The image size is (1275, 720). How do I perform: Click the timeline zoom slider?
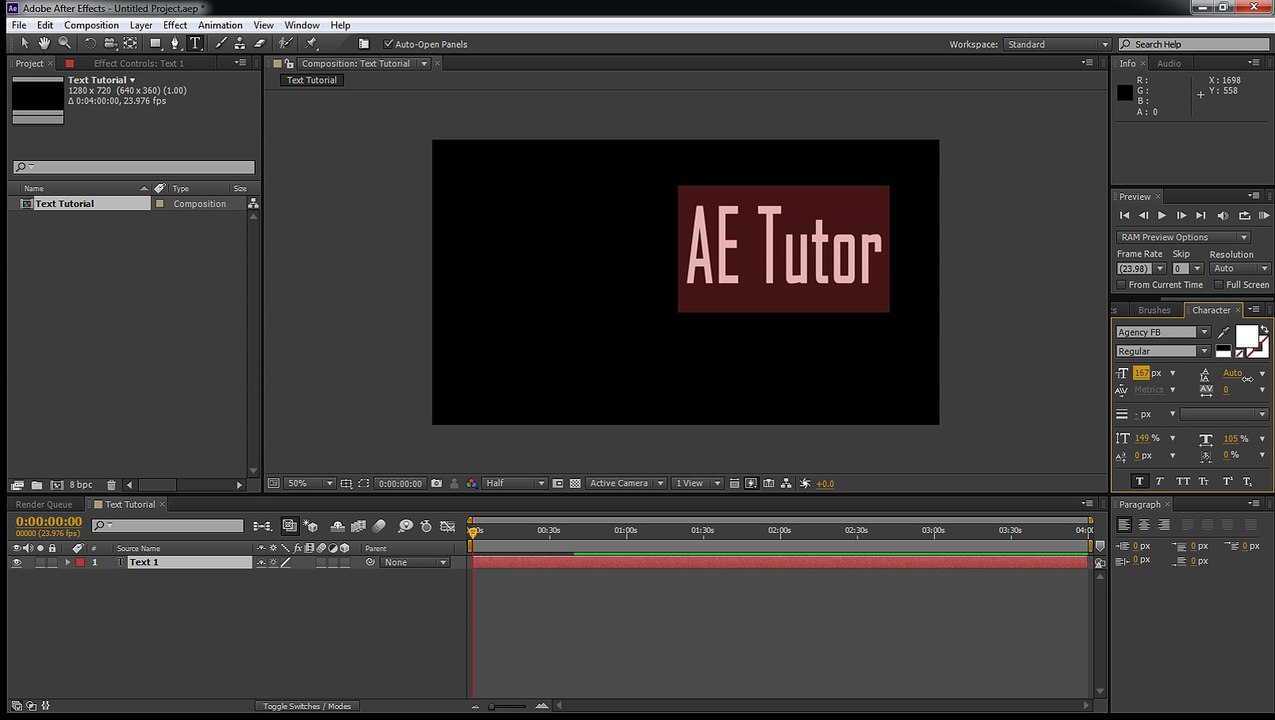pos(508,706)
